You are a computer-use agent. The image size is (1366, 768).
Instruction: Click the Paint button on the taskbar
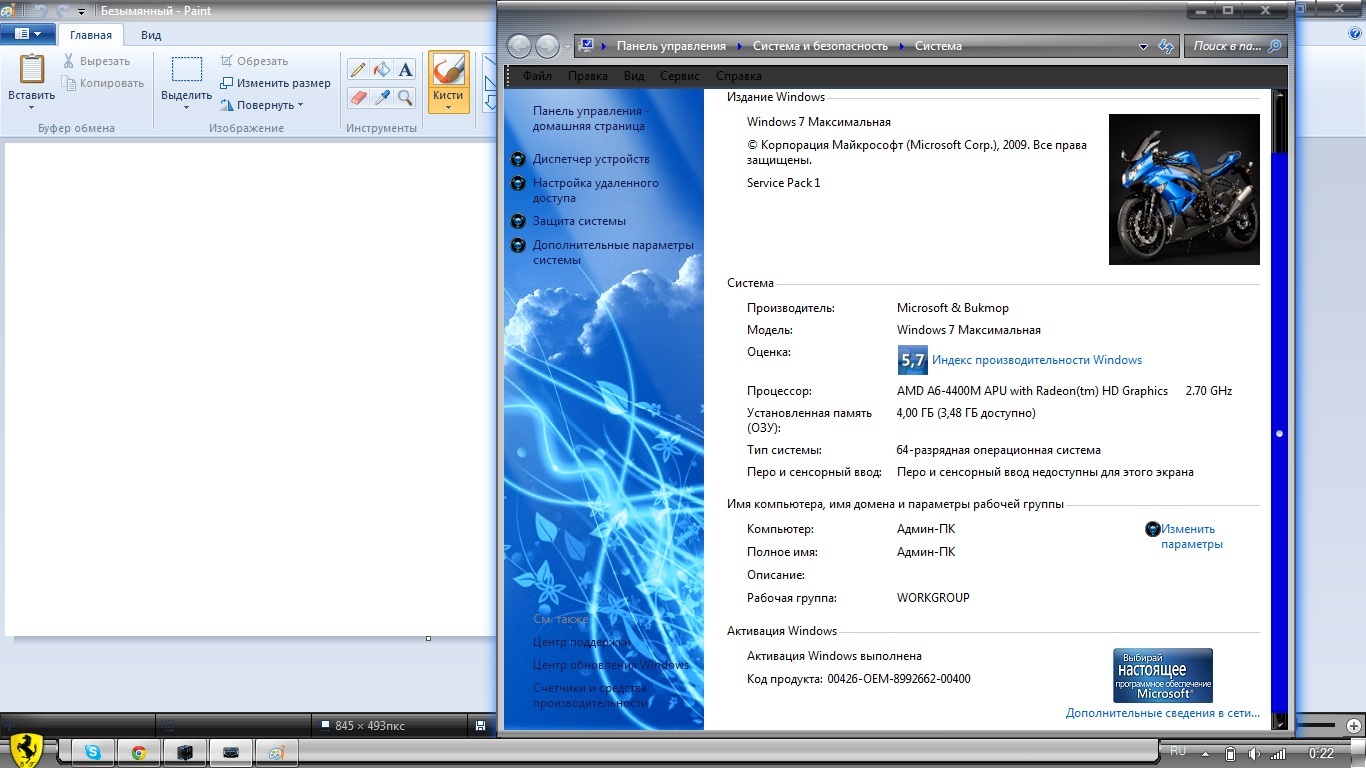click(x=277, y=753)
